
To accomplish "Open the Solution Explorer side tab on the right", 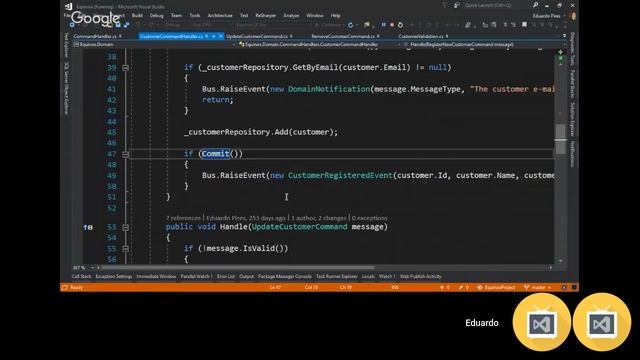I will (572, 119).
